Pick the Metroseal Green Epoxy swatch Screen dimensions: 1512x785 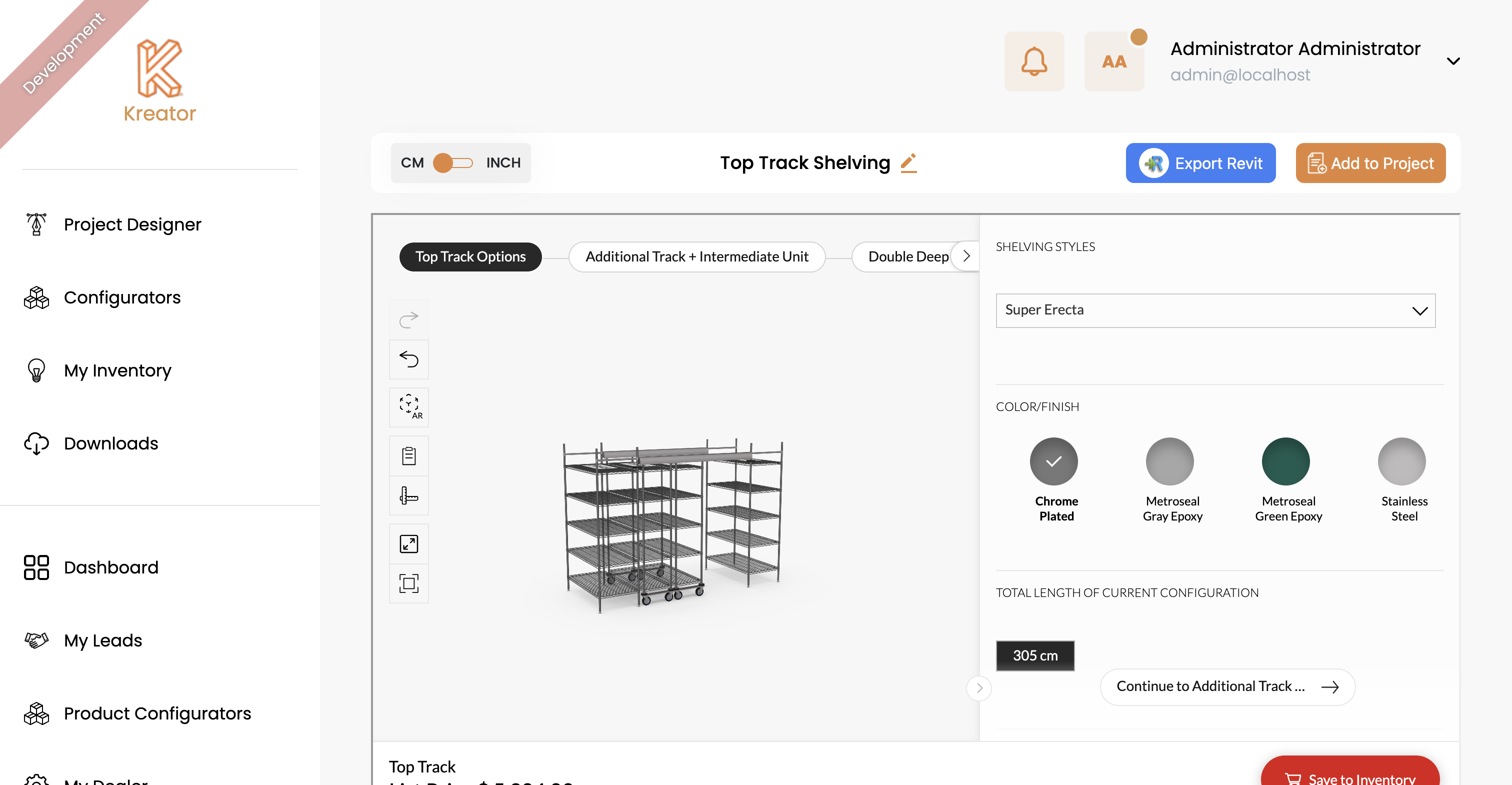click(1285, 461)
